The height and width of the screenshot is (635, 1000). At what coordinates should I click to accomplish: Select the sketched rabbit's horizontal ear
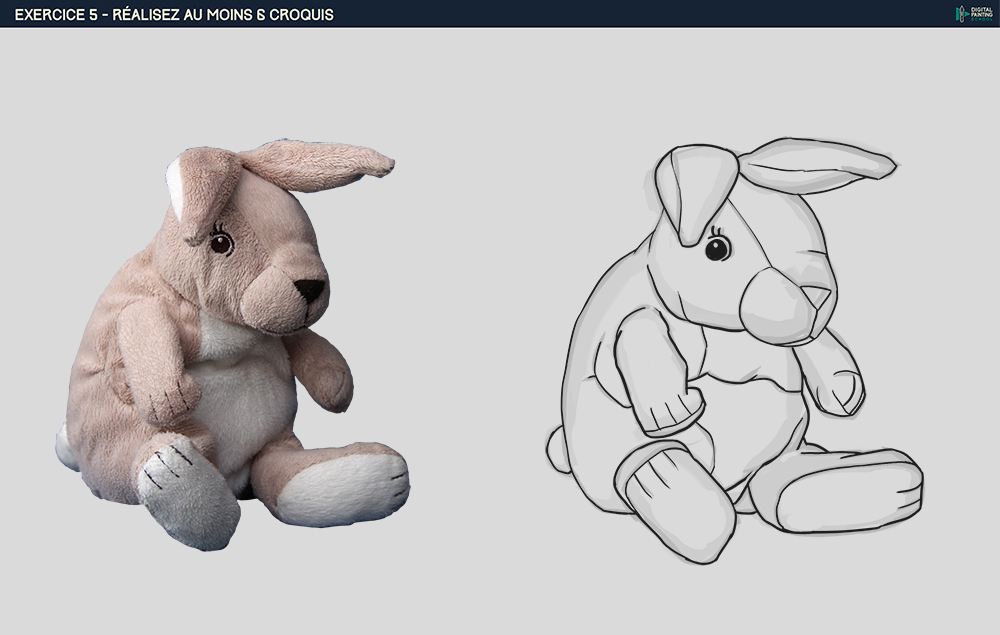[x=815, y=163]
